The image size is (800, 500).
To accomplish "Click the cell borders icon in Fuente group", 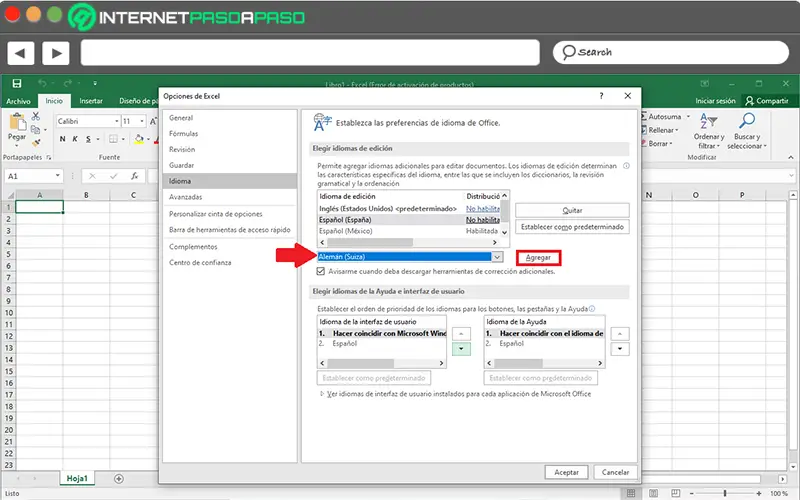I will point(113,139).
